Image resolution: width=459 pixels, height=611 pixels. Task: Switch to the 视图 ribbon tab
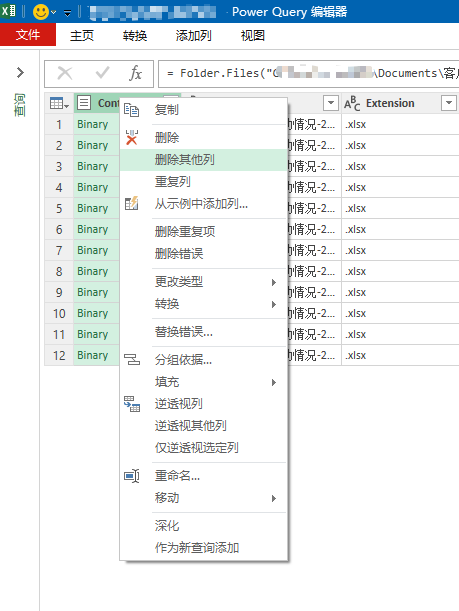click(x=252, y=35)
